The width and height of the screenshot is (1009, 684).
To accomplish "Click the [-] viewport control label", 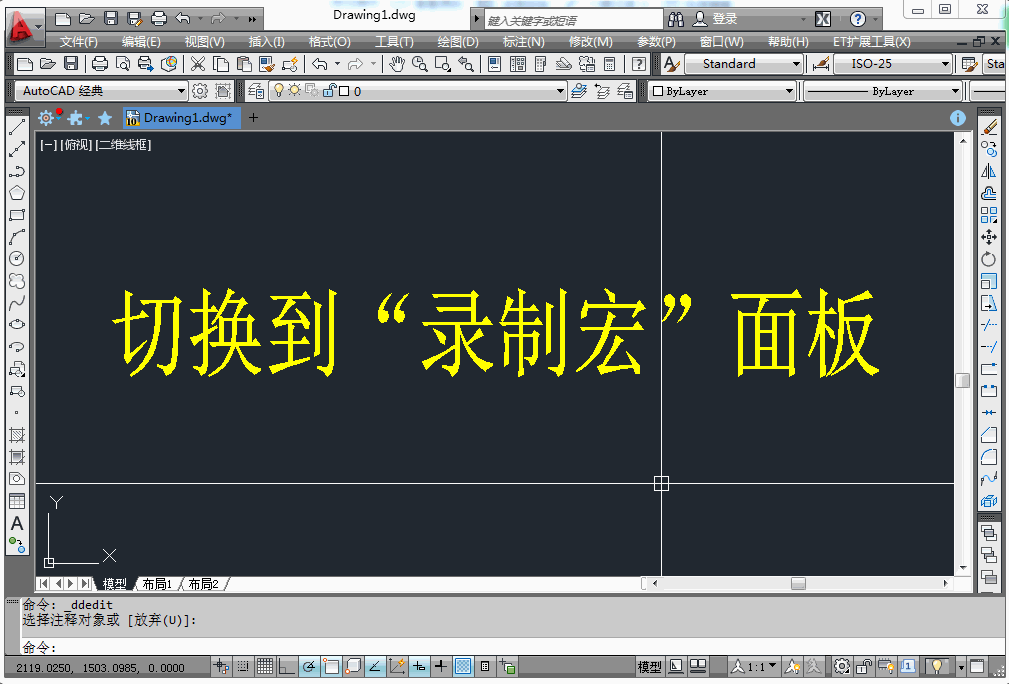I will (48, 145).
